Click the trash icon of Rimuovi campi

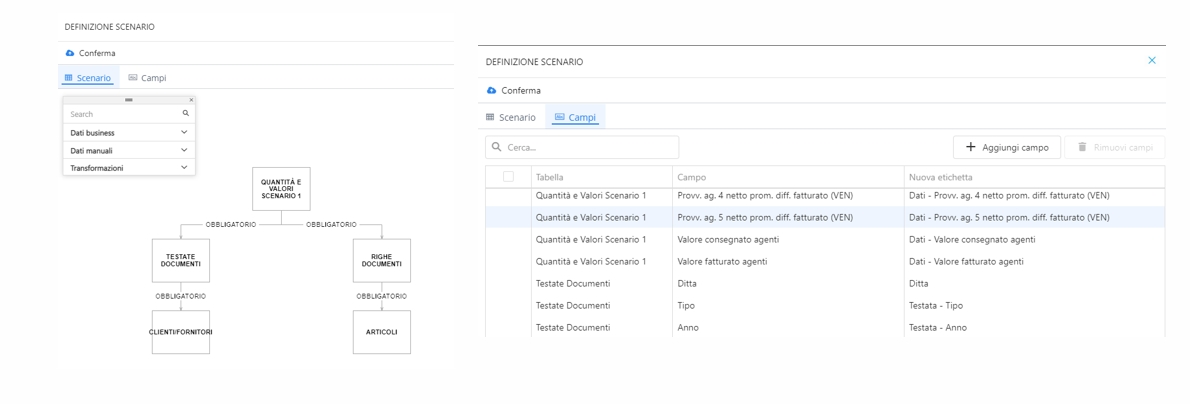coord(1081,147)
